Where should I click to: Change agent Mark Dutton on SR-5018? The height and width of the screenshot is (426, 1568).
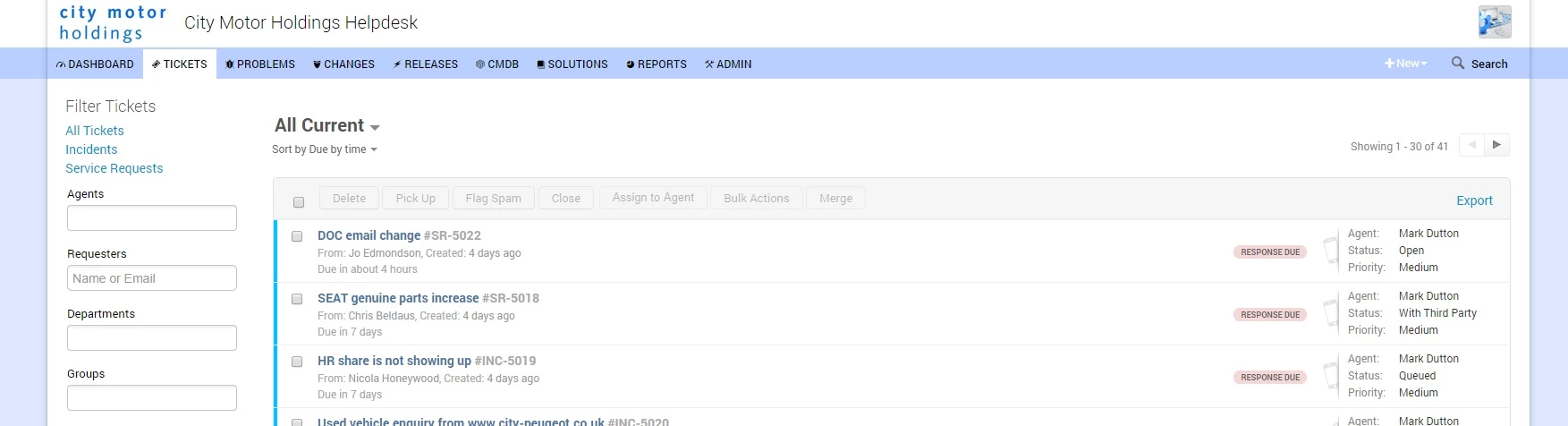1428,296
